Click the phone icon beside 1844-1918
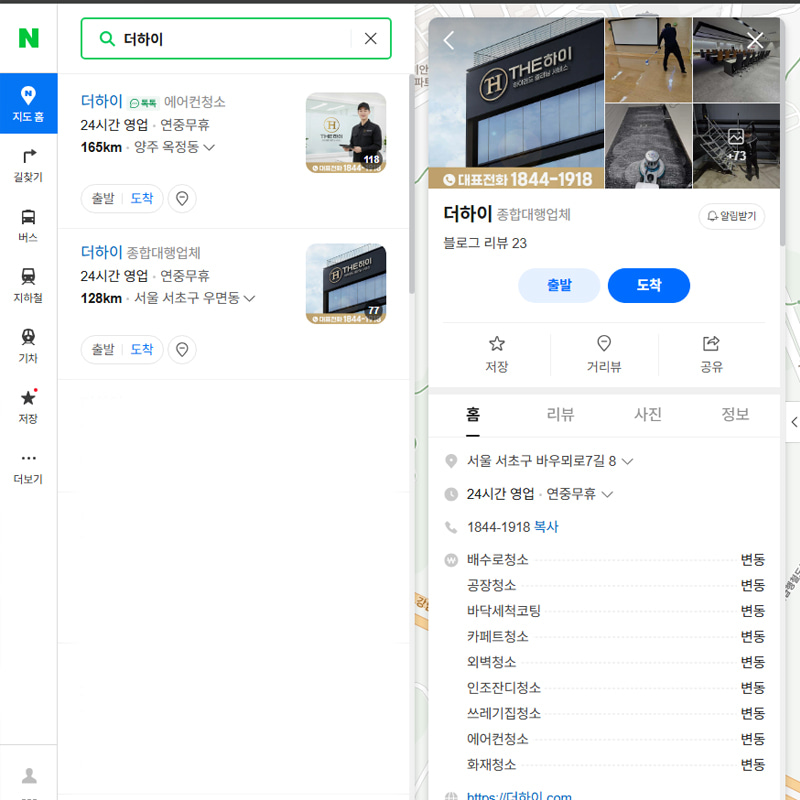The height and width of the screenshot is (800, 800). pos(451,527)
